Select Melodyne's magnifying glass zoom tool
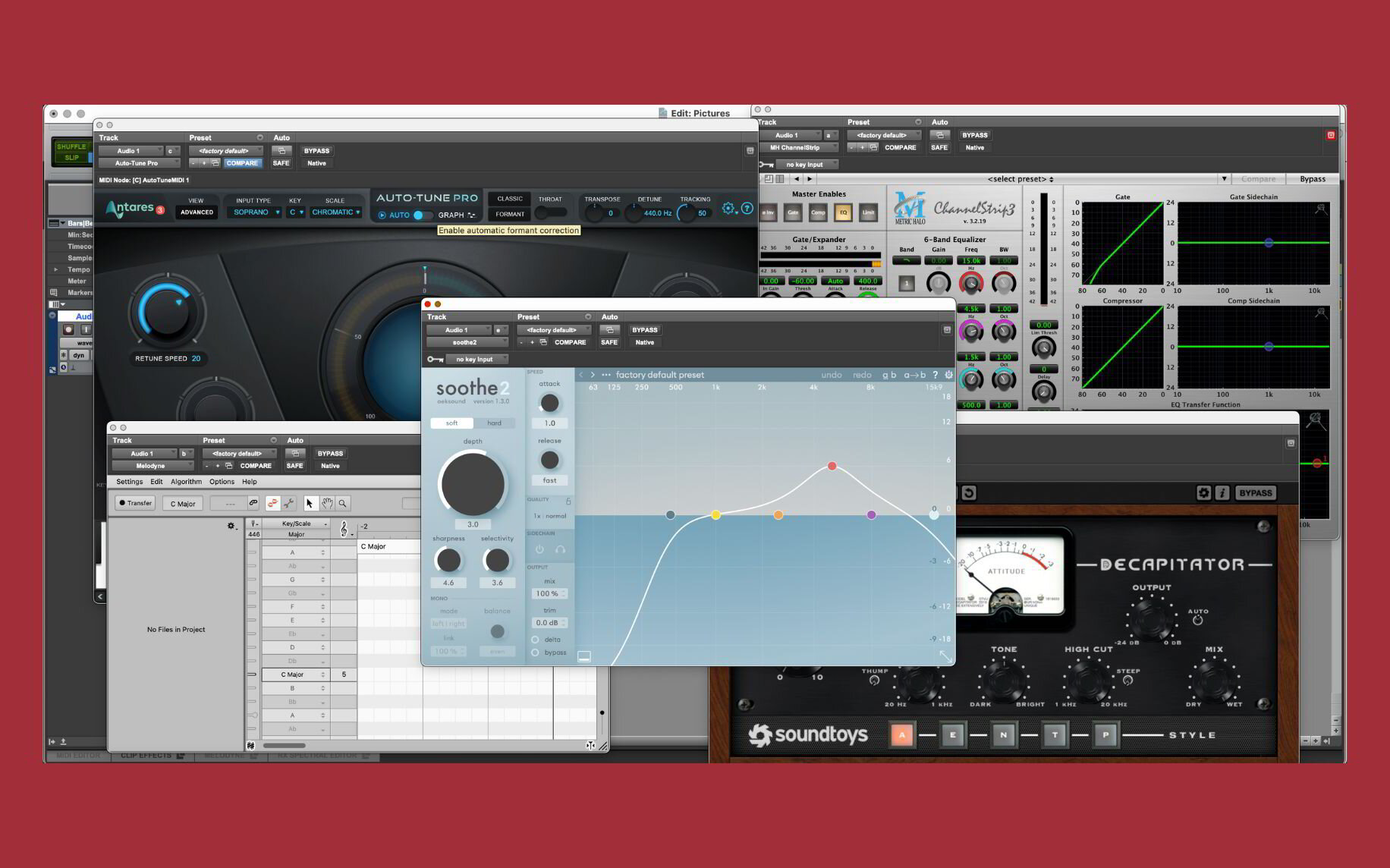 (344, 502)
